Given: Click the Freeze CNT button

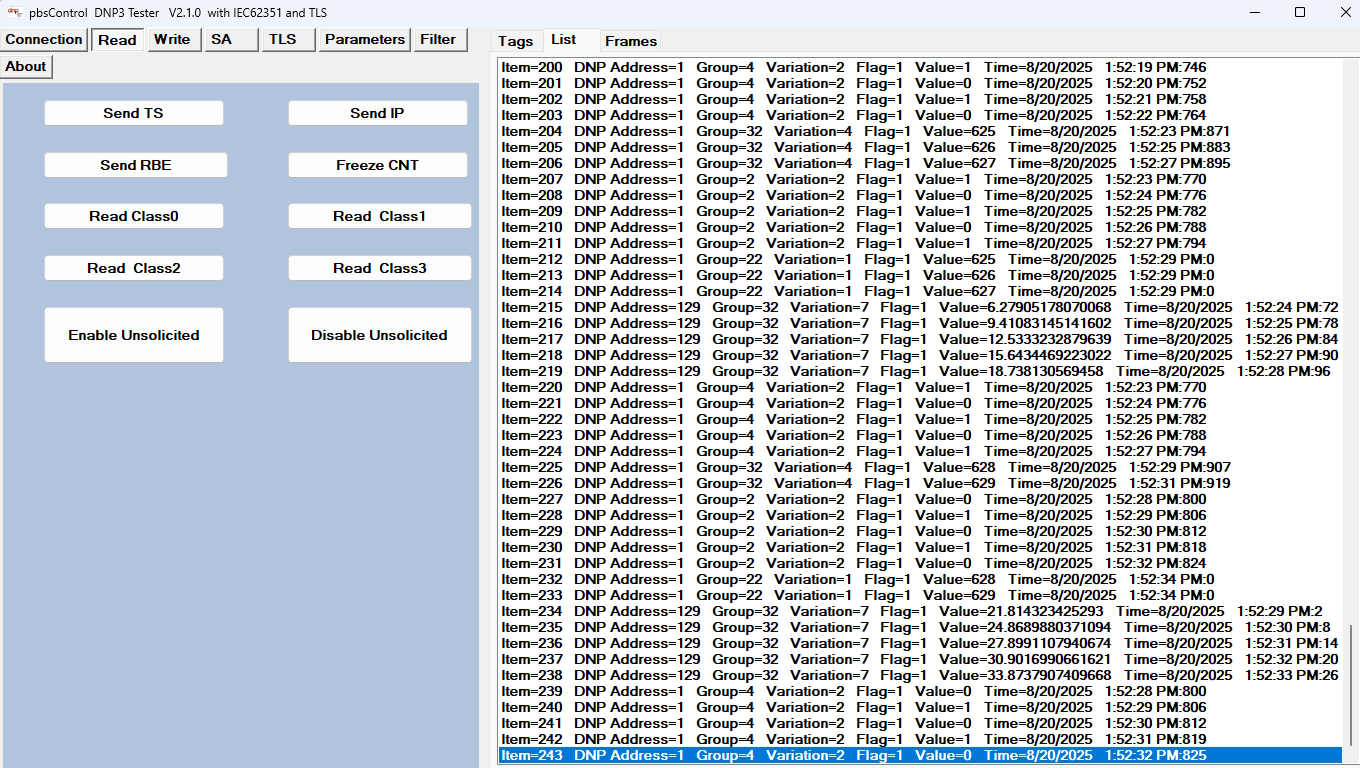Looking at the screenshot, I should click(x=377, y=164).
